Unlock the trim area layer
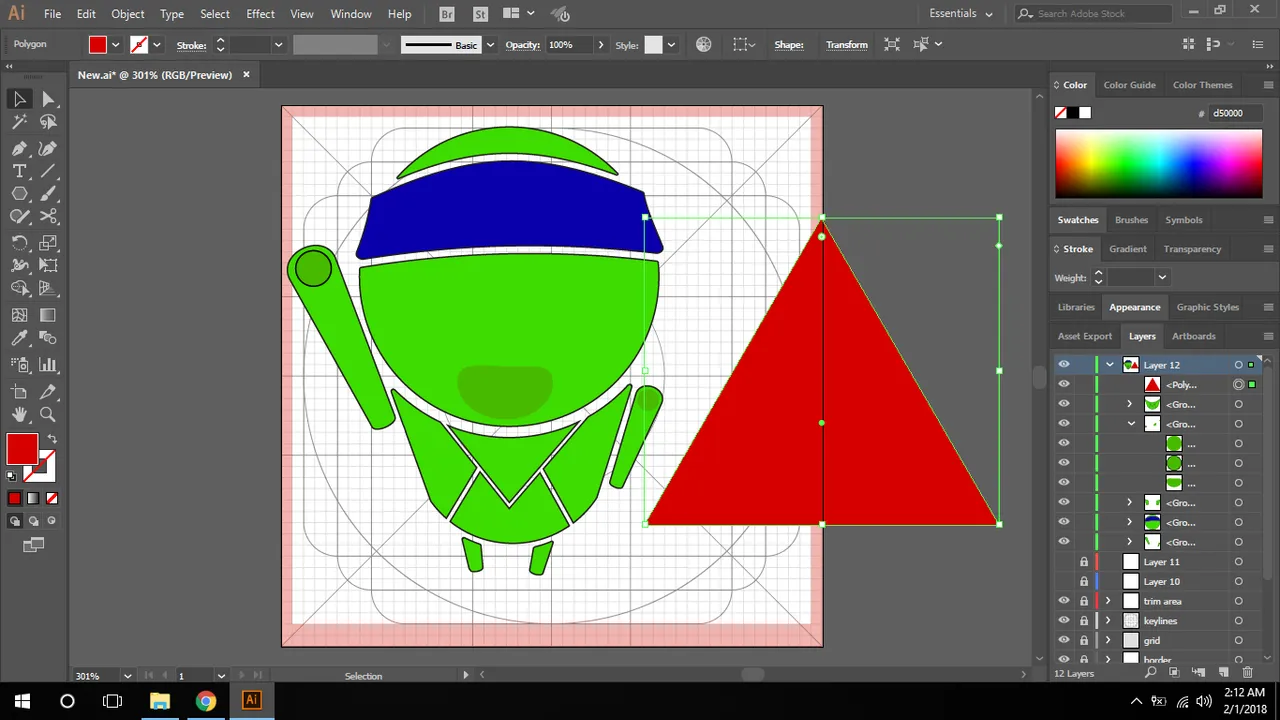This screenshot has width=1280, height=720. click(1084, 601)
